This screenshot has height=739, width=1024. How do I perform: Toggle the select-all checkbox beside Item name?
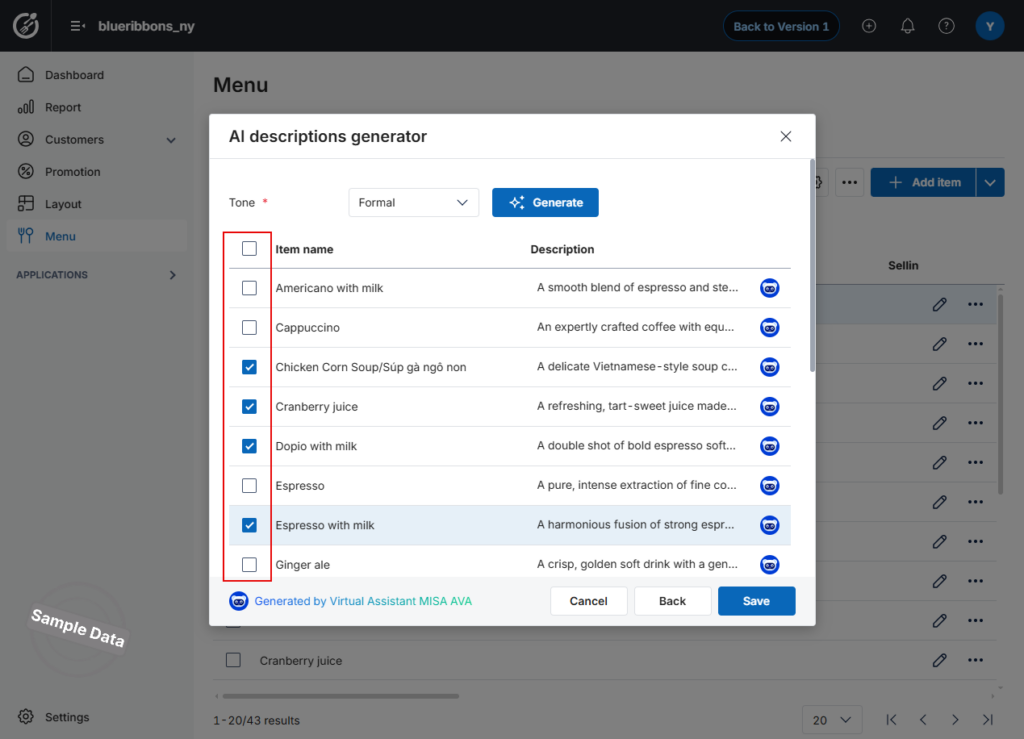click(249, 249)
